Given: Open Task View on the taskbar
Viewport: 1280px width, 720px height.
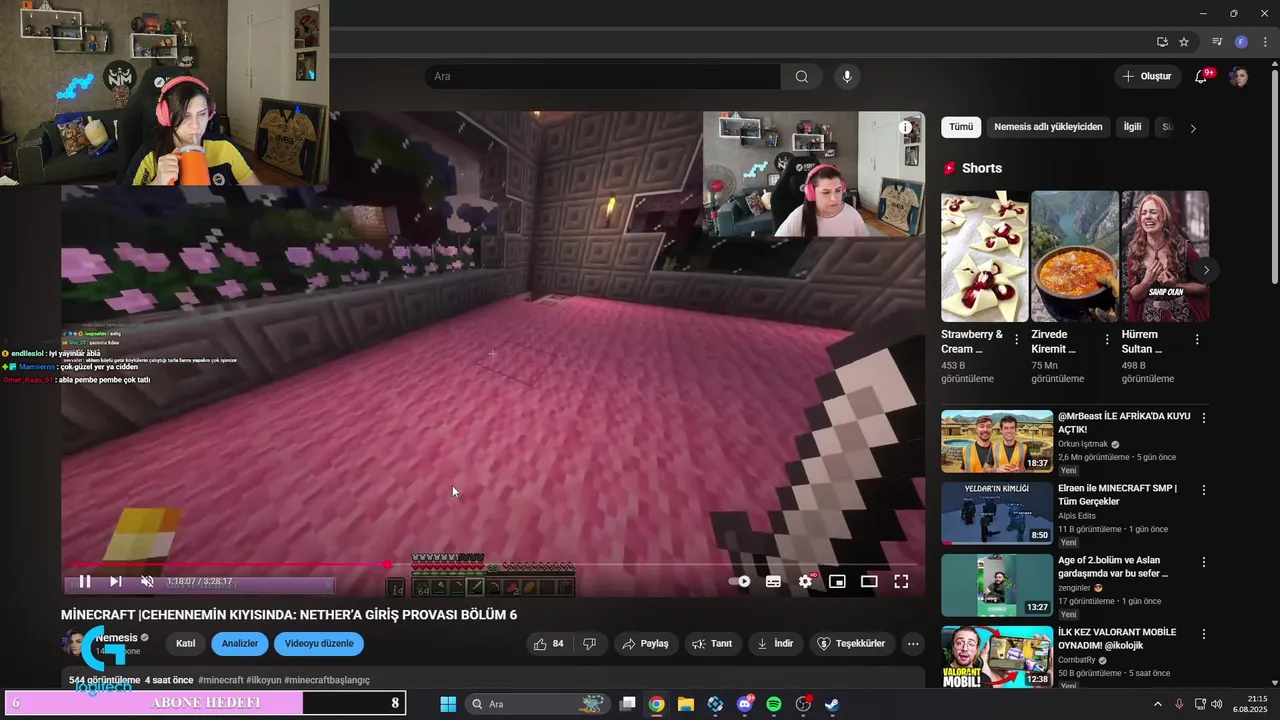Looking at the screenshot, I should pyautogui.click(x=628, y=704).
